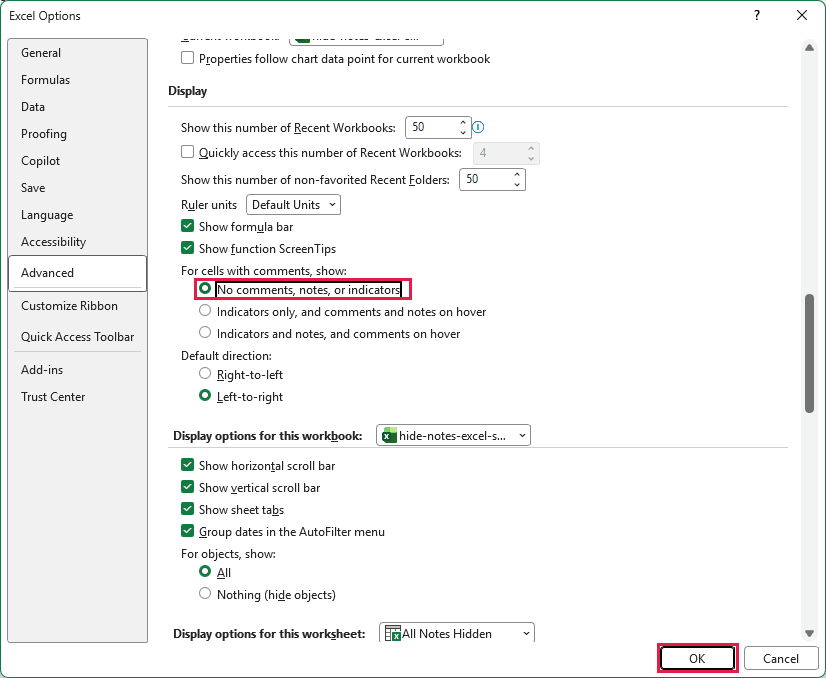Click OK to apply options
Viewport: 826px width, 678px height.
pyautogui.click(x=697, y=659)
